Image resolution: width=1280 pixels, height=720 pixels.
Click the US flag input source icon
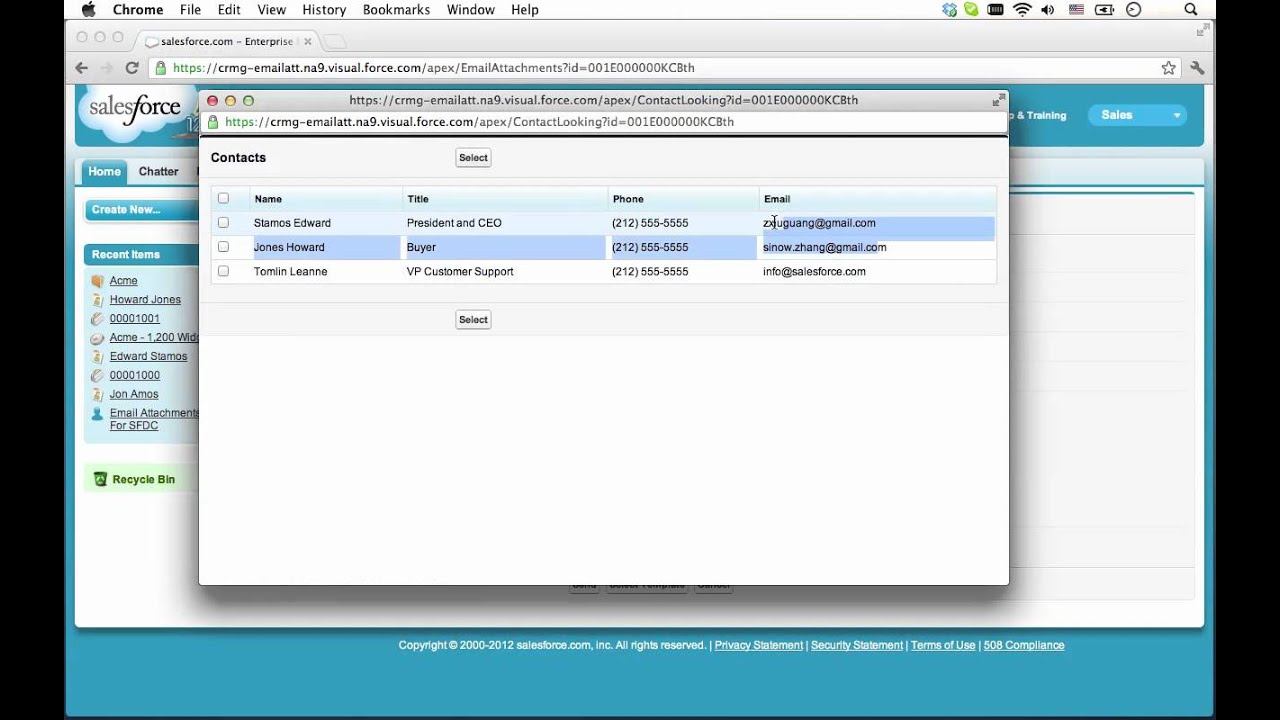click(x=1076, y=10)
